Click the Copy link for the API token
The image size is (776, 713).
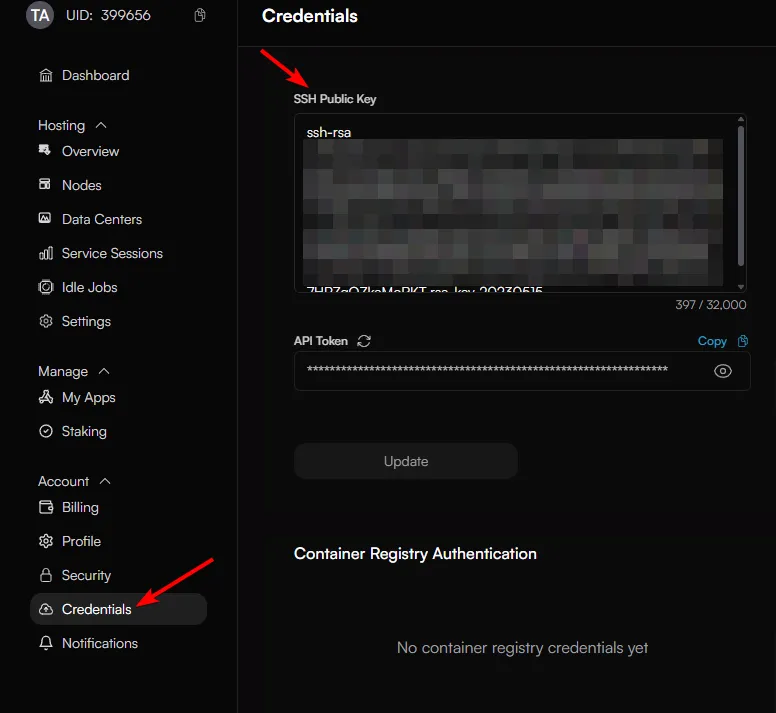tap(712, 341)
